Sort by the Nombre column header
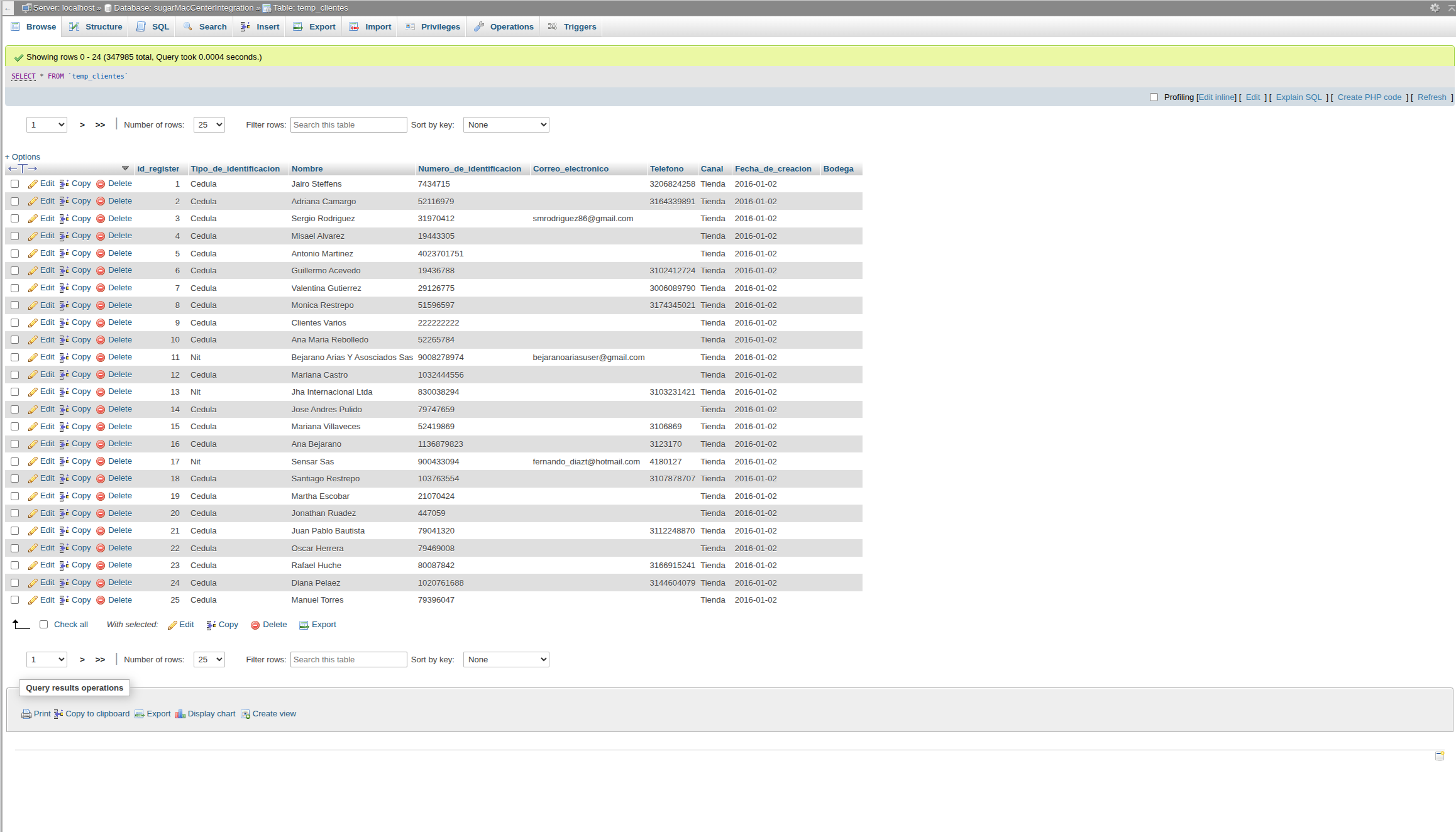The height and width of the screenshot is (832, 1456). pyautogui.click(x=307, y=169)
